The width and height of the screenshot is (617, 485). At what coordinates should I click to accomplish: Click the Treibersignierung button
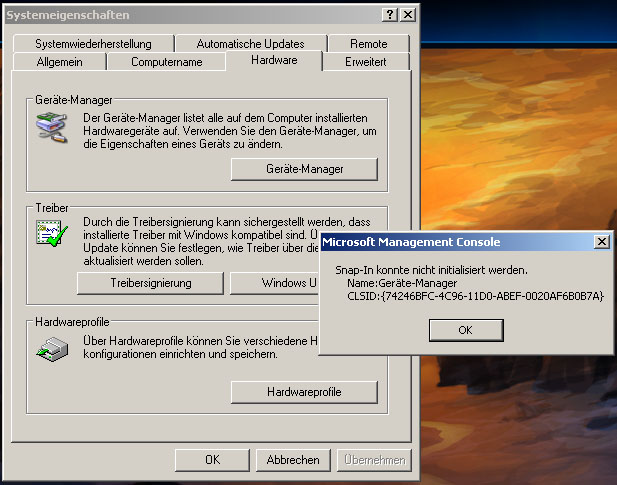(151, 283)
